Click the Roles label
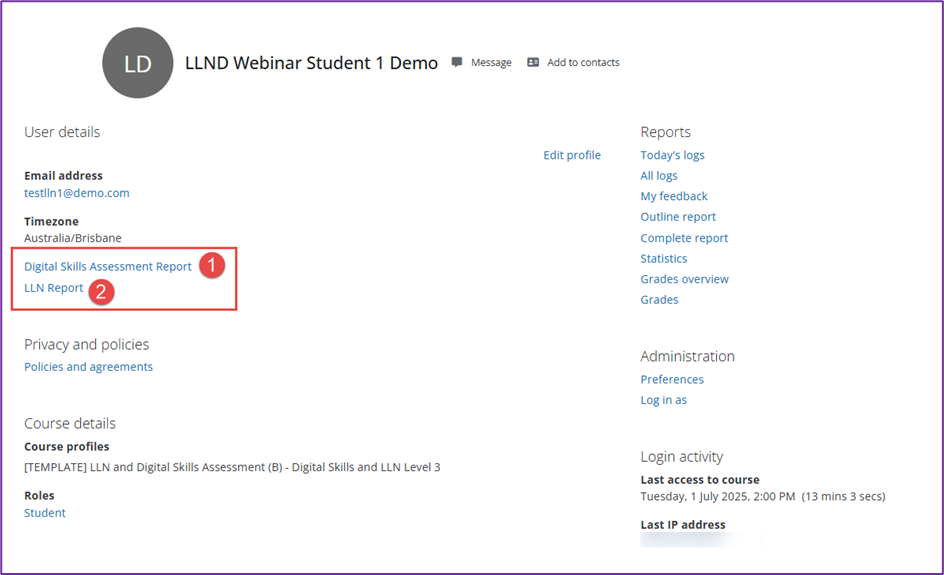The image size is (944, 575). tap(39, 495)
